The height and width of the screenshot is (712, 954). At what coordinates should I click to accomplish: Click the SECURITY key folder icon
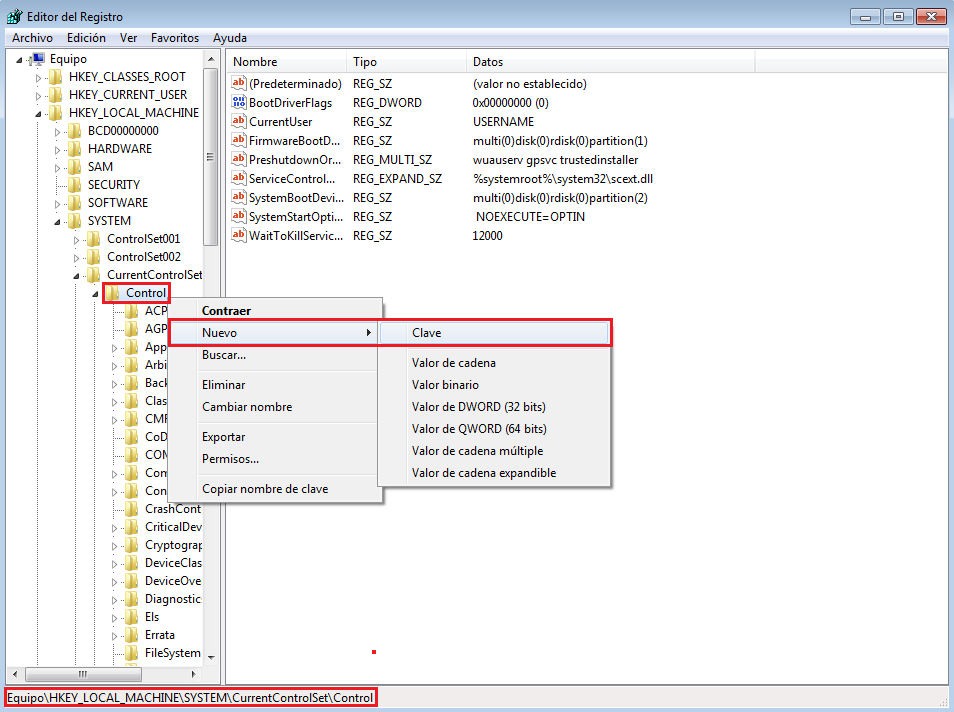(x=75, y=185)
